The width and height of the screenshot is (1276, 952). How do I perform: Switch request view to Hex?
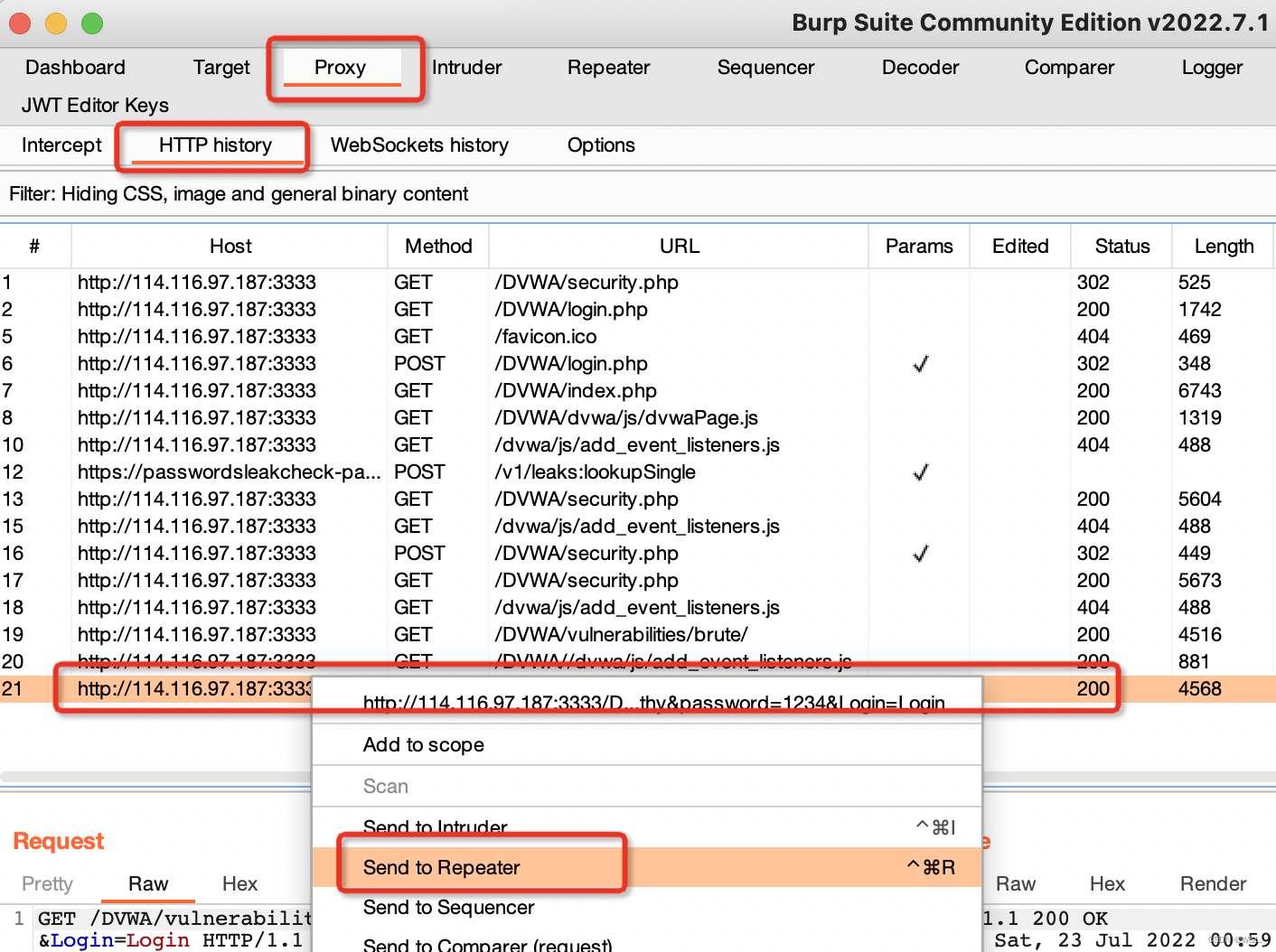239,884
